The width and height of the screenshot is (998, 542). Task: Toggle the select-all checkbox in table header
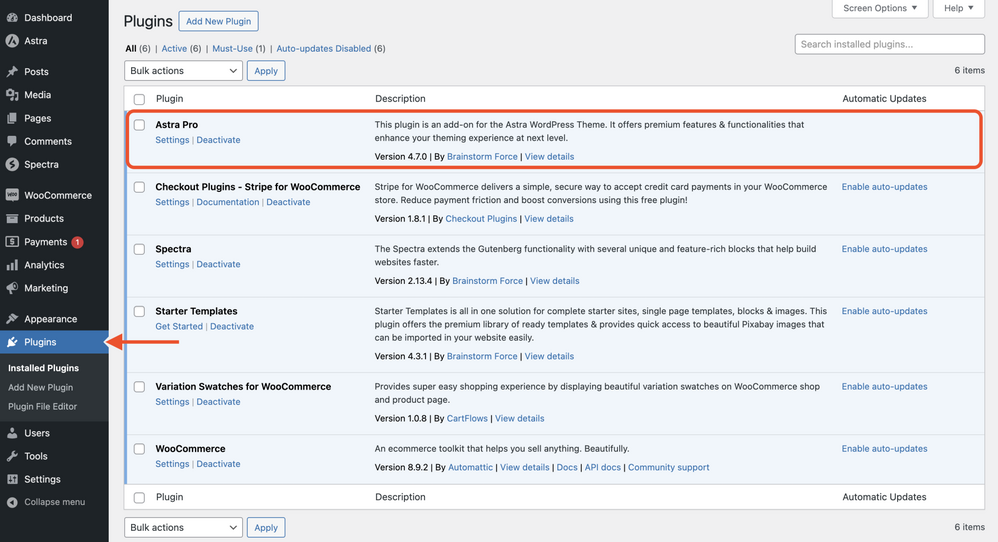tap(139, 99)
